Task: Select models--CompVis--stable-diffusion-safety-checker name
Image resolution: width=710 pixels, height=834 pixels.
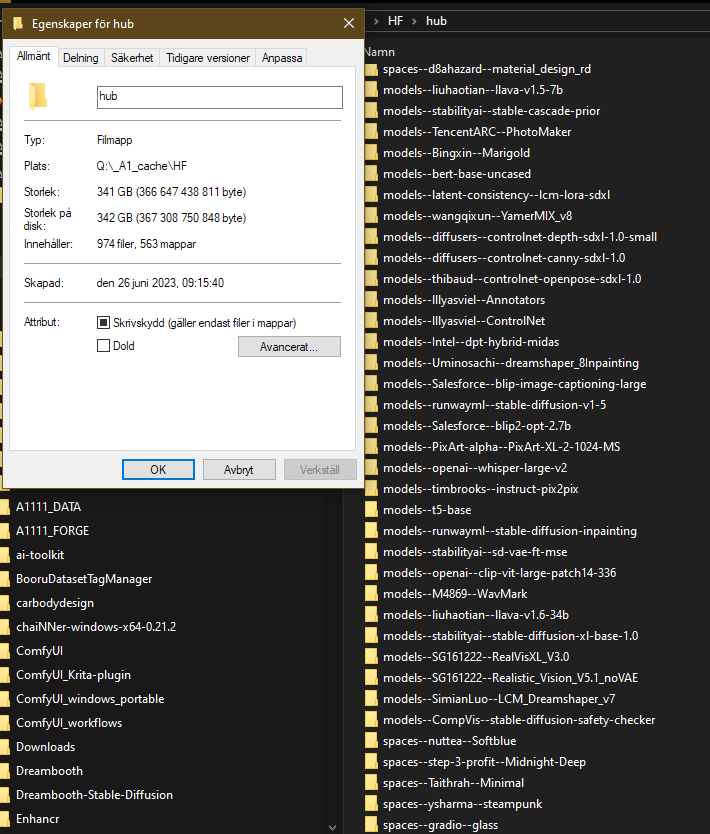Action: (519, 720)
